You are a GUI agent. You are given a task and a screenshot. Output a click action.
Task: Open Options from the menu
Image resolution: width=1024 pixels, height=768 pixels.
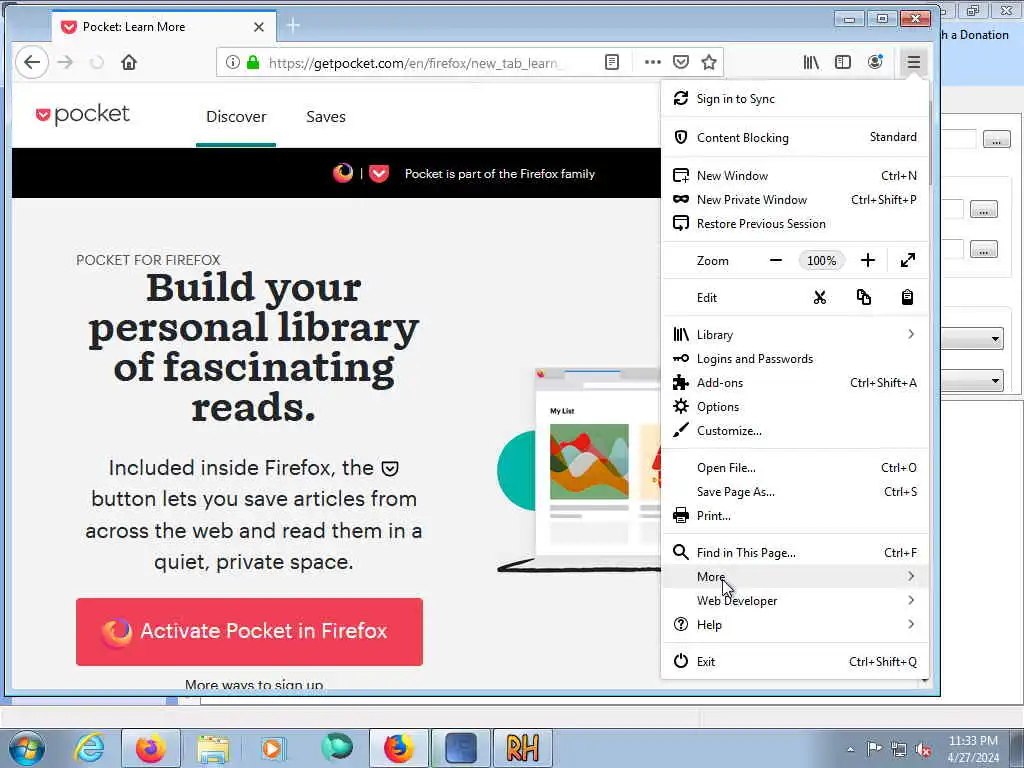tap(794, 407)
